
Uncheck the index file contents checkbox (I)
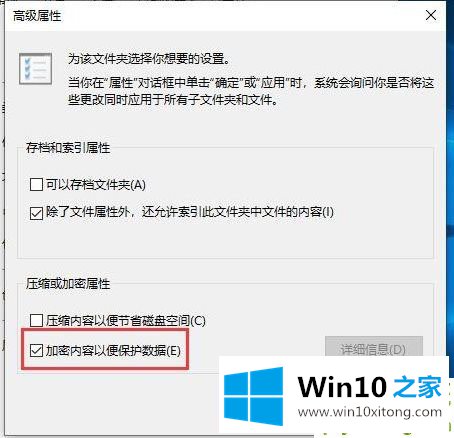(x=36, y=213)
